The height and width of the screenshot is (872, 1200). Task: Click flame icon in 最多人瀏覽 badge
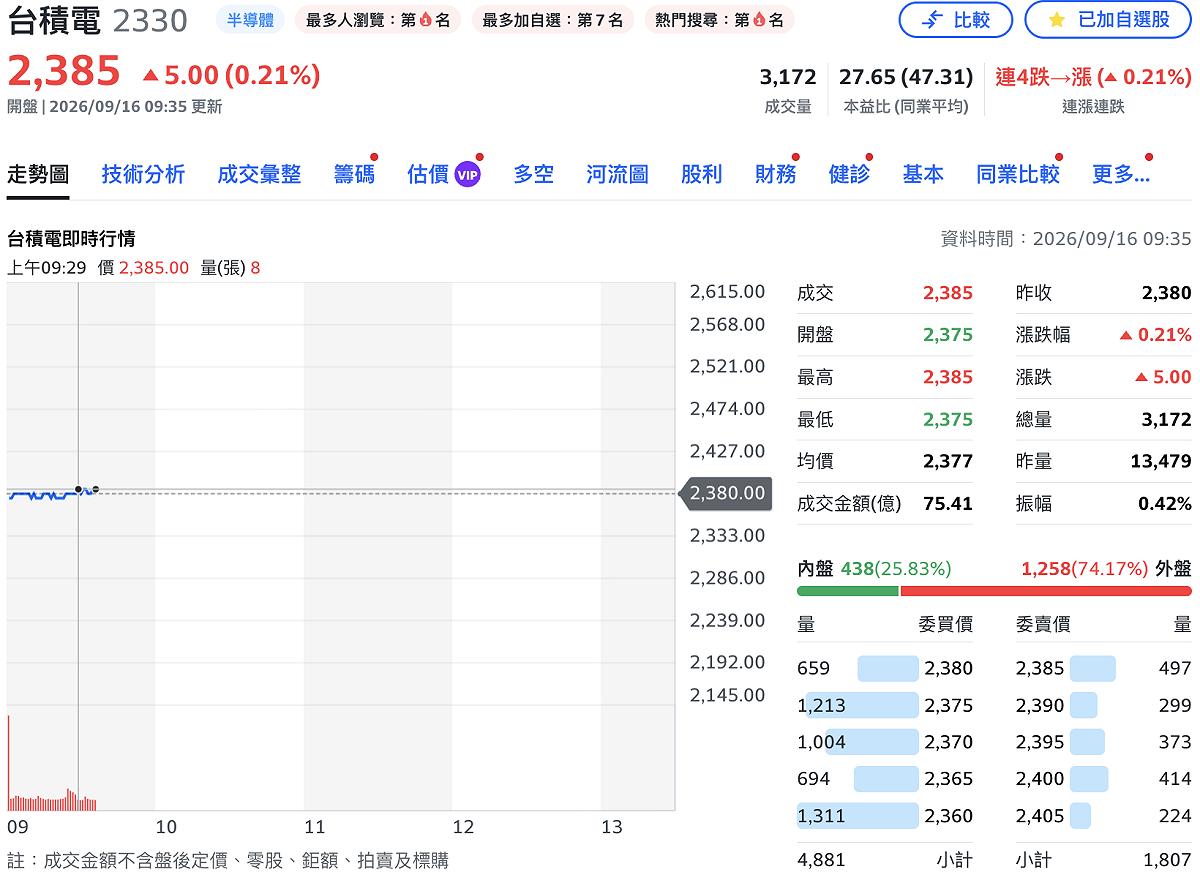[425, 20]
